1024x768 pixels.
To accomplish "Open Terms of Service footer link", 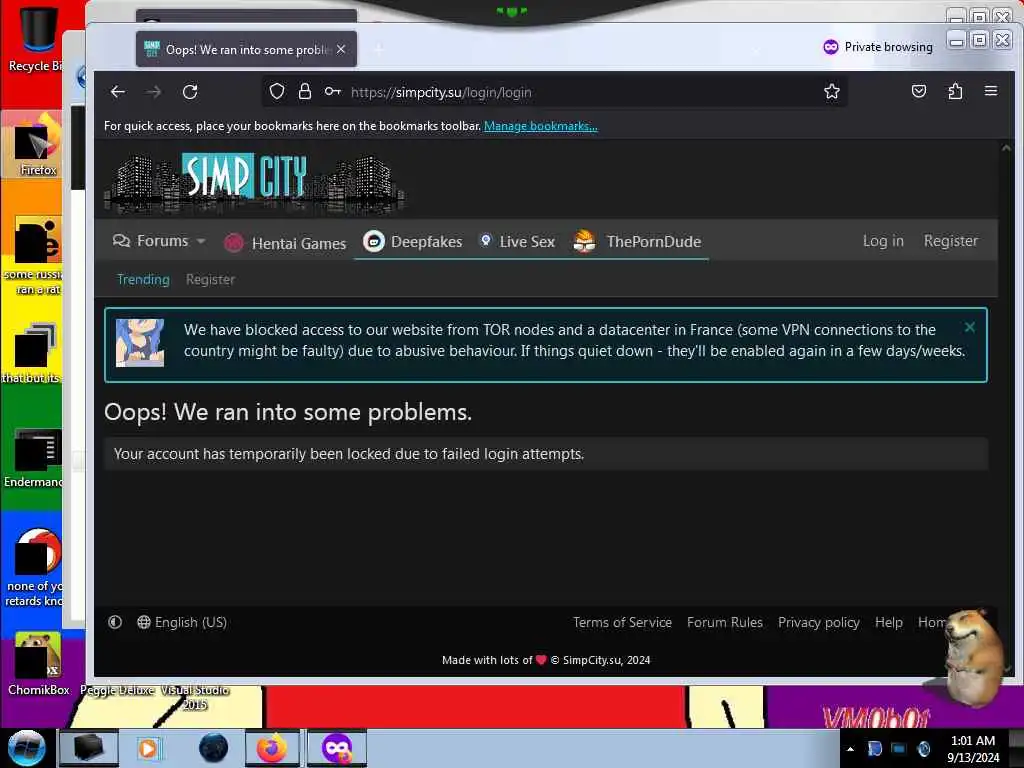I will [622, 622].
